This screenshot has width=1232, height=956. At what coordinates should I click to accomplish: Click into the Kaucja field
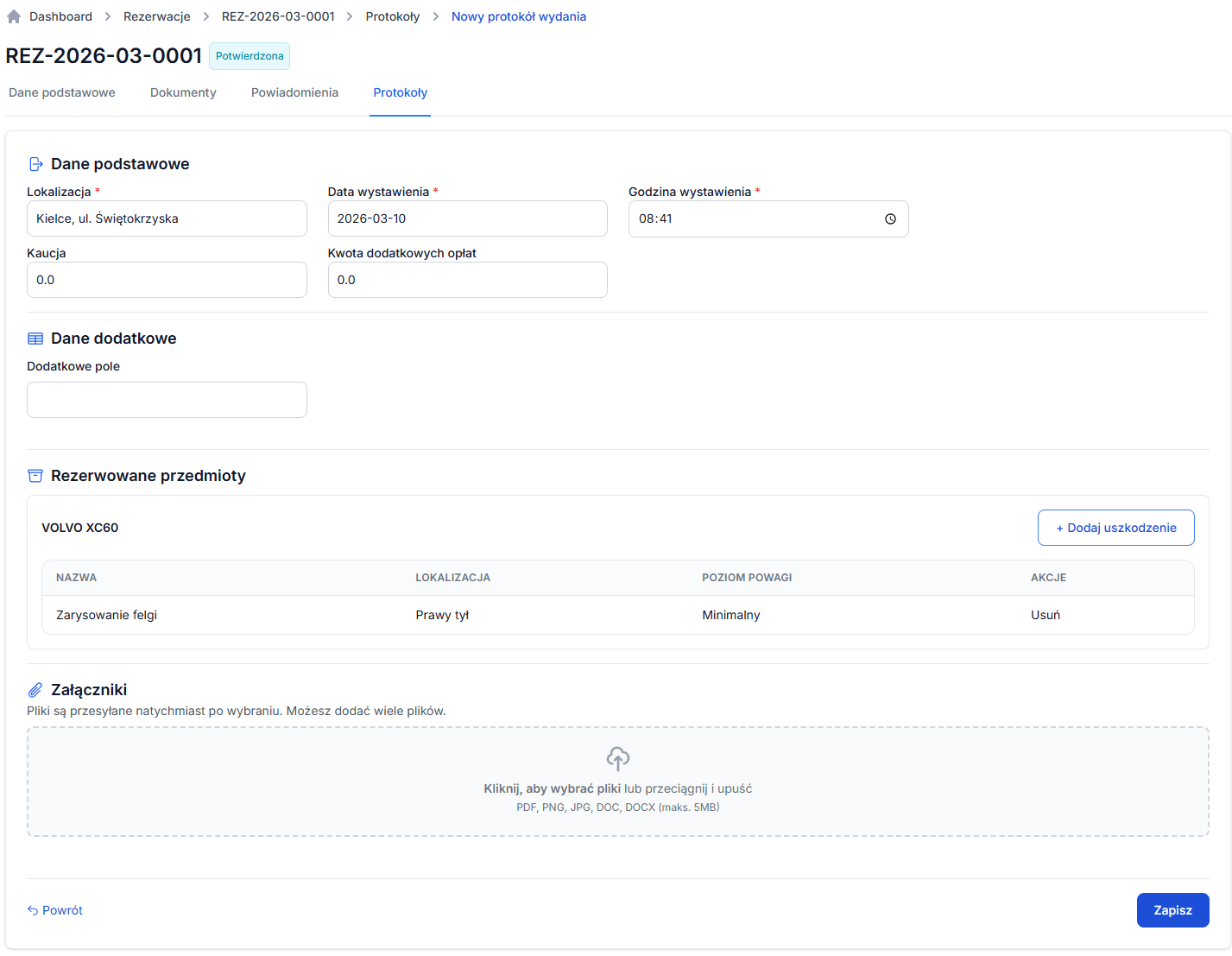pos(167,280)
